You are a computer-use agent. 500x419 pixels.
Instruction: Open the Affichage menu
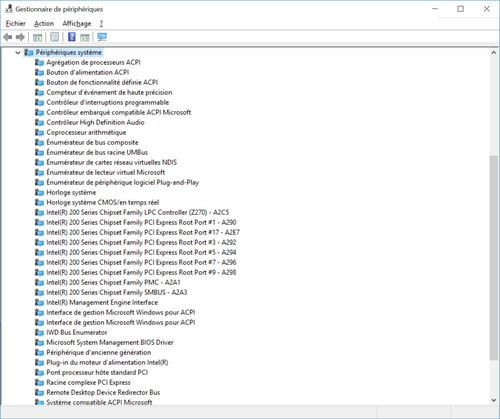click(x=77, y=23)
